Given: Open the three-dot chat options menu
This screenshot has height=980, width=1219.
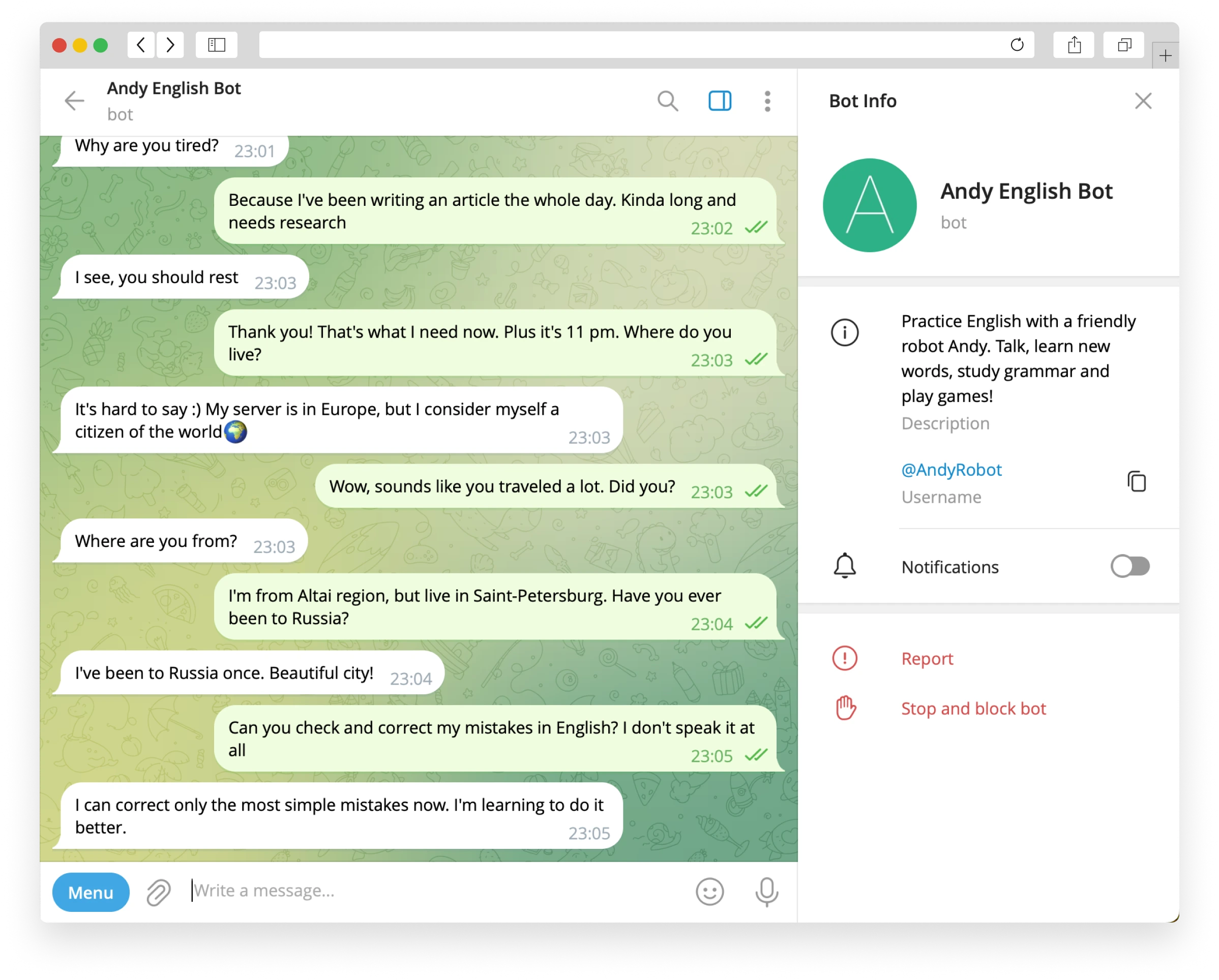Looking at the screenshot, I should 767,101.
